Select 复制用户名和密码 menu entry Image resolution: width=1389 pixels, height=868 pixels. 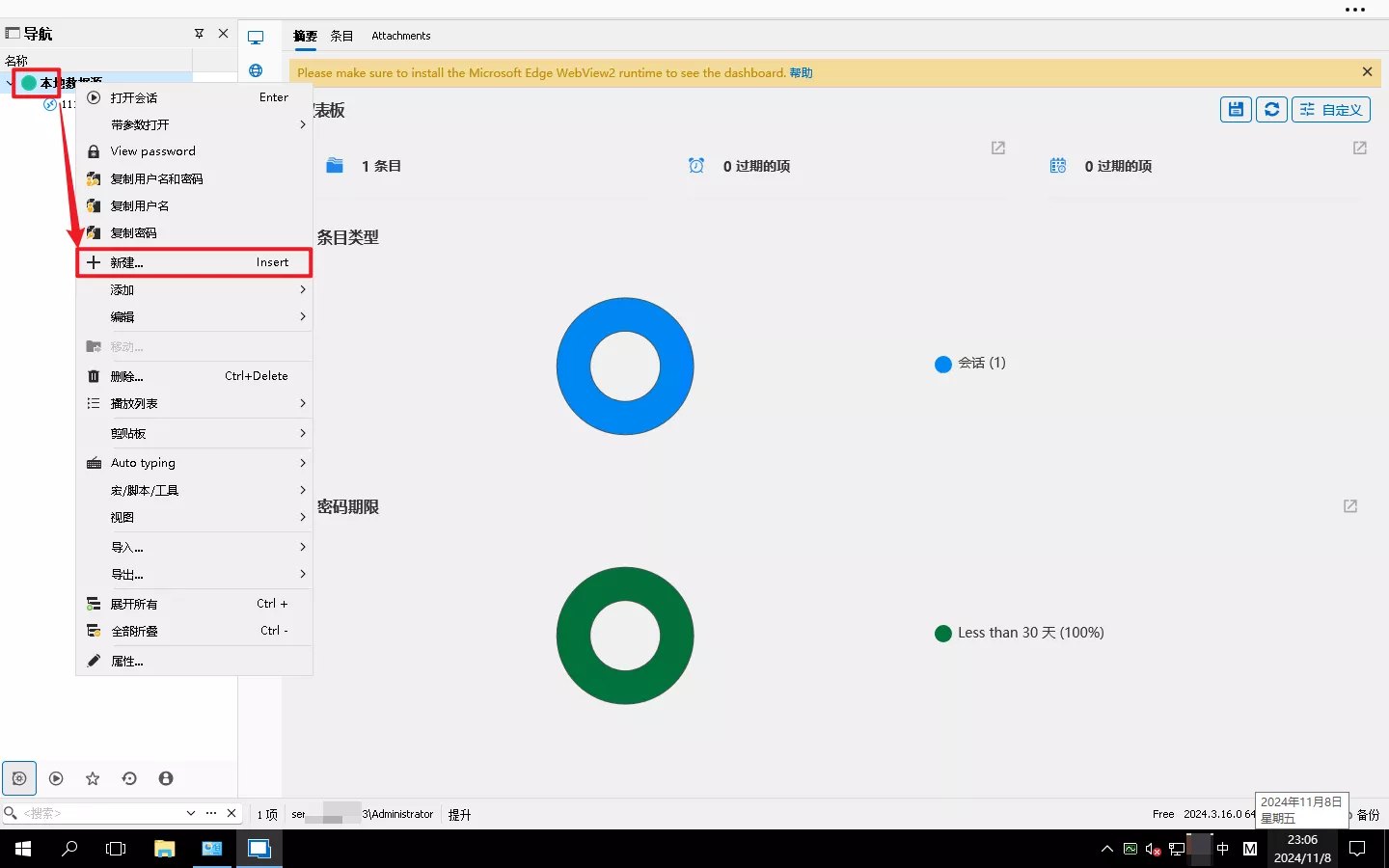(x=194, y=178)
